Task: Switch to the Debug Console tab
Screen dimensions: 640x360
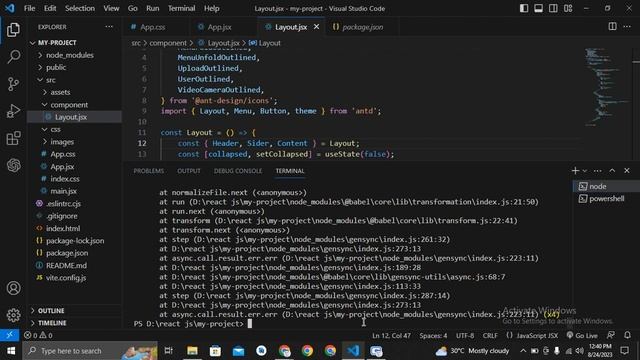Action: pos(238,171)
